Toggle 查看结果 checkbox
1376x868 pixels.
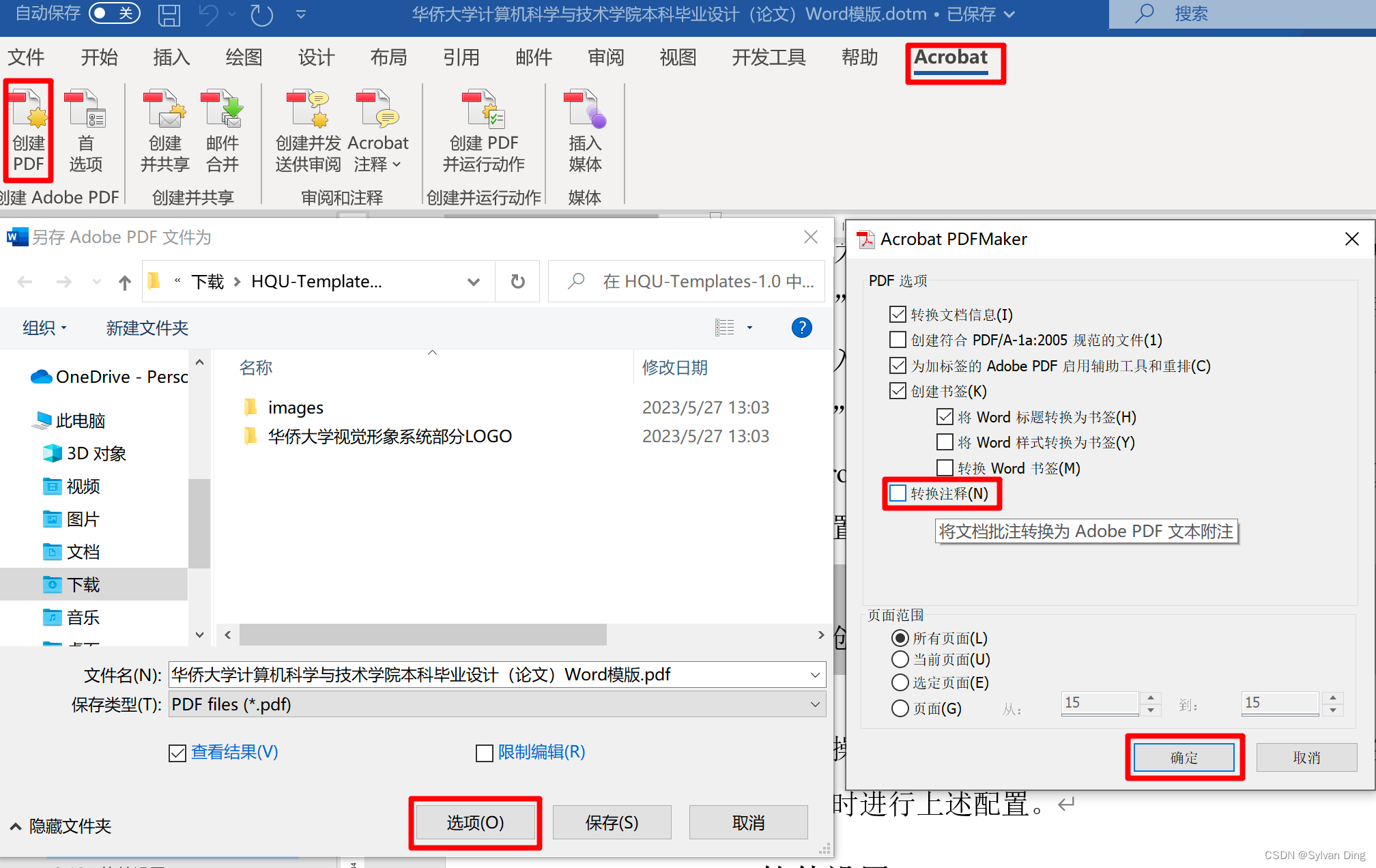[177, 753]
